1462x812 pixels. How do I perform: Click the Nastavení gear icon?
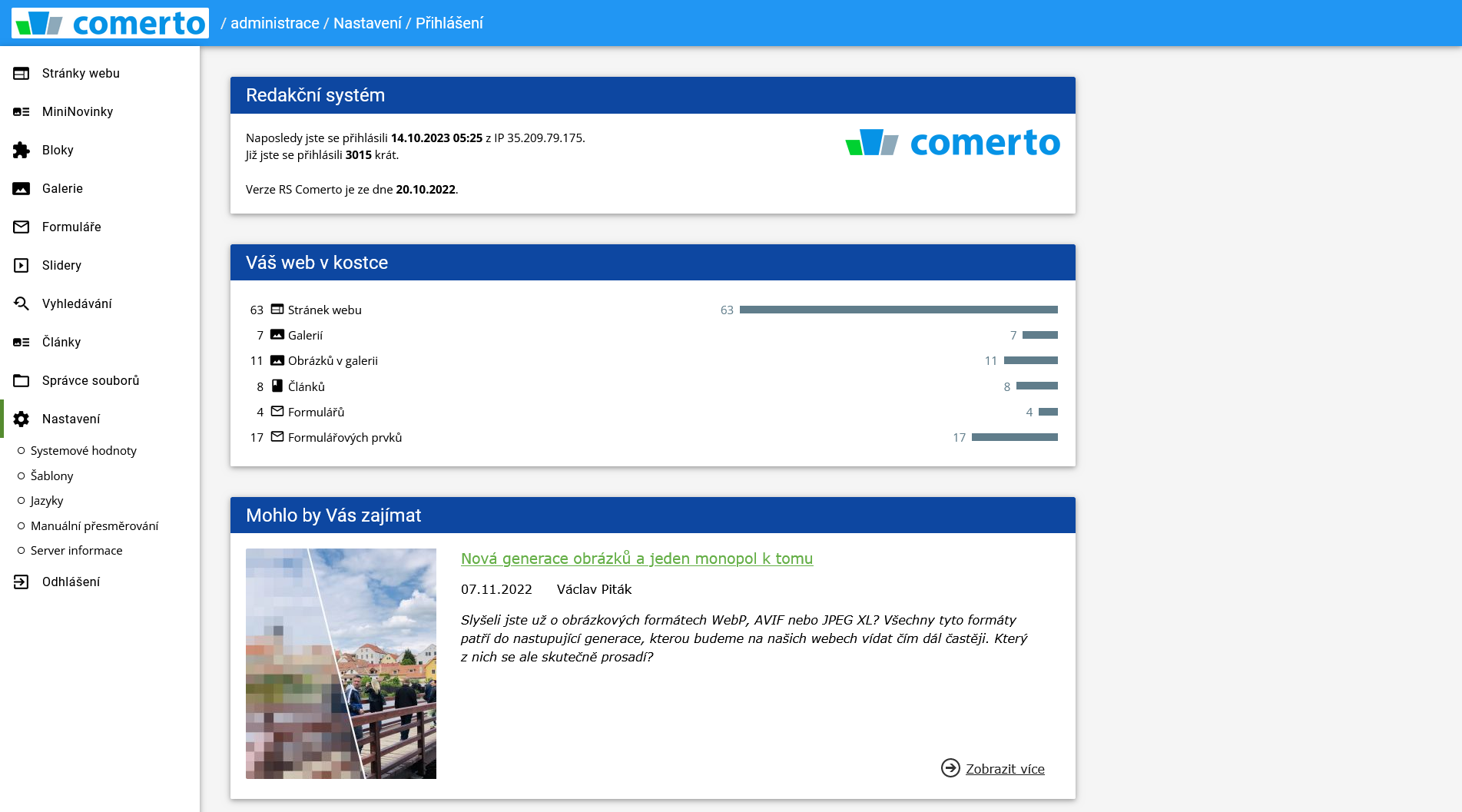coord(22,419)
